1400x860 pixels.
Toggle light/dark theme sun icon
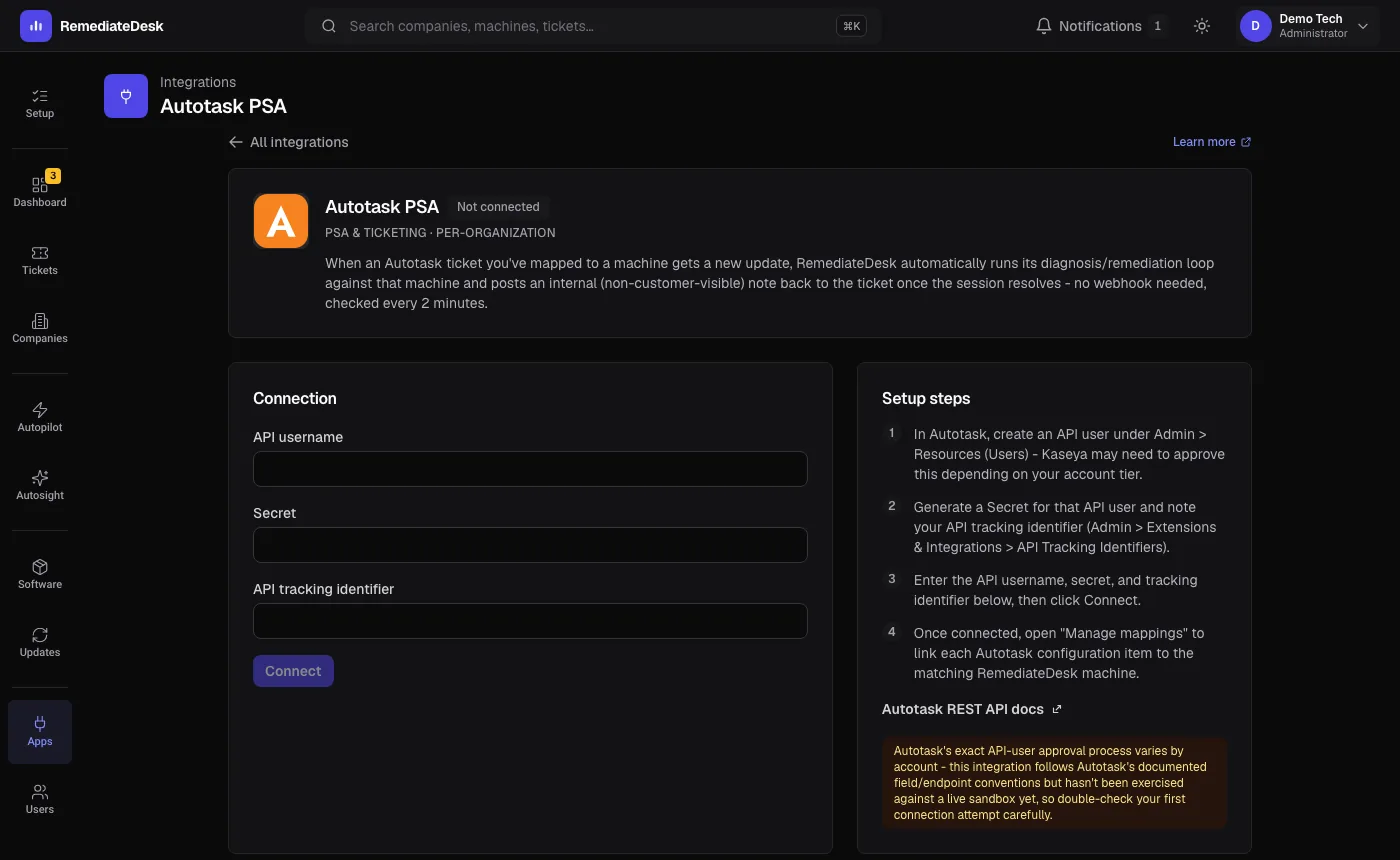click(1202, 26)
